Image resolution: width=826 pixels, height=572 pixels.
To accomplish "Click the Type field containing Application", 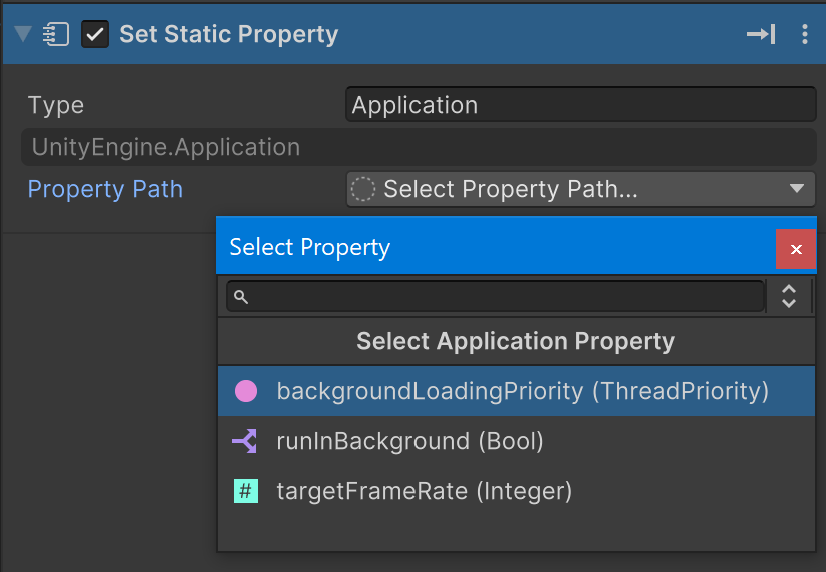I will pyautogui.click(x=581, y=105).
